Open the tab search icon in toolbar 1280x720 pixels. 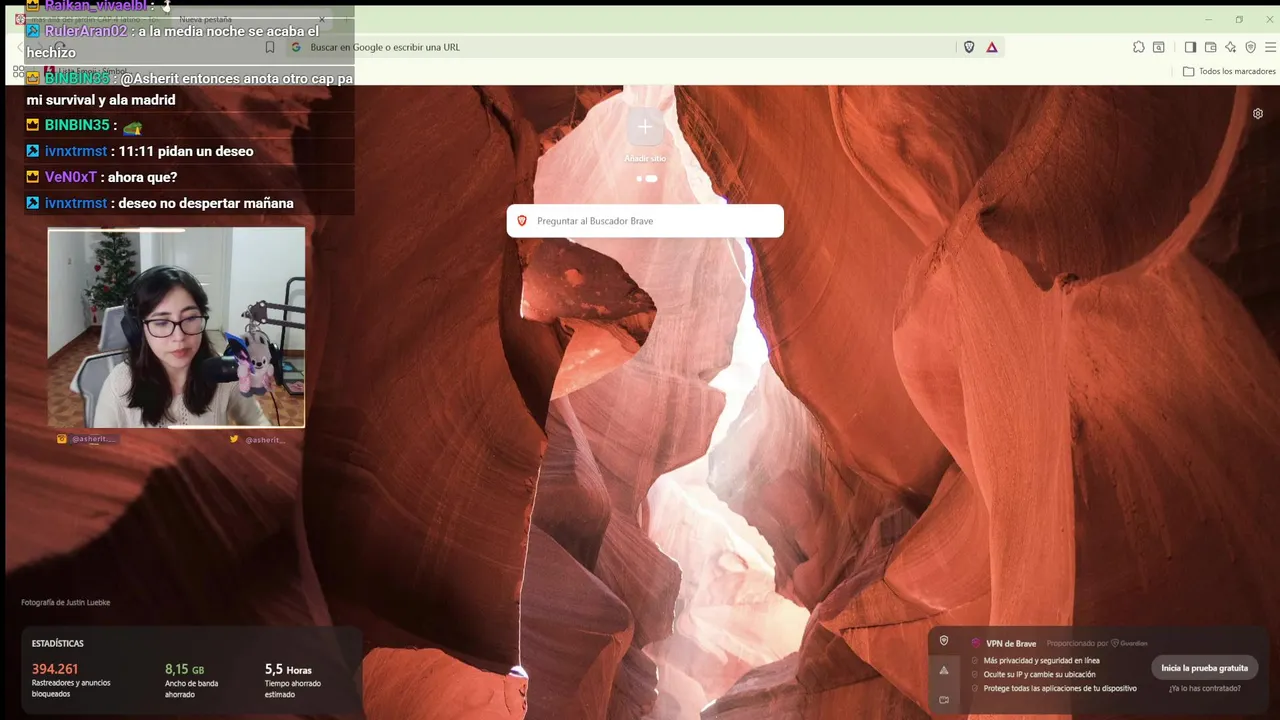(1158, 47)
